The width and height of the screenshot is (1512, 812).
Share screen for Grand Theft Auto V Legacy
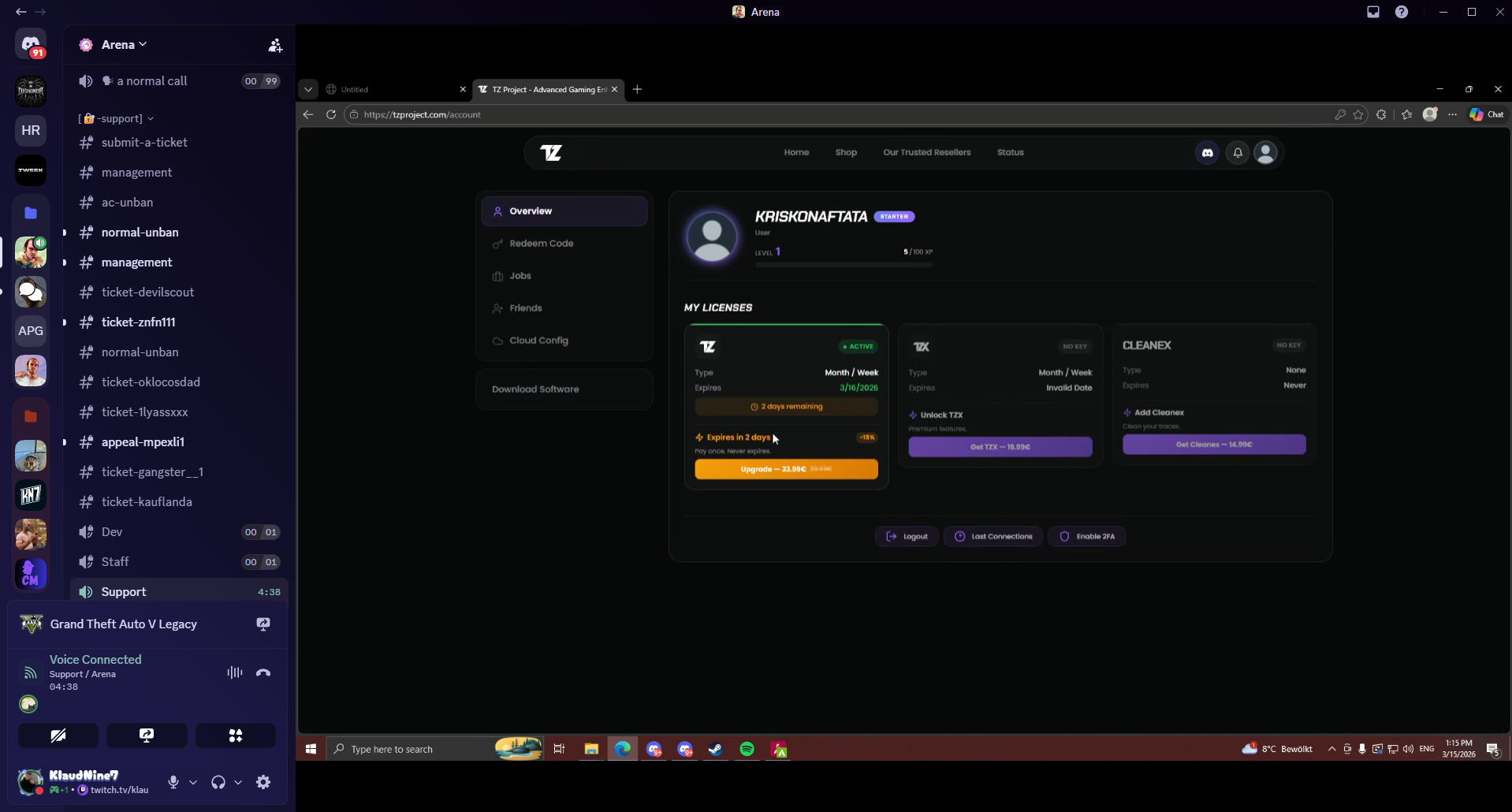(263, 624)
